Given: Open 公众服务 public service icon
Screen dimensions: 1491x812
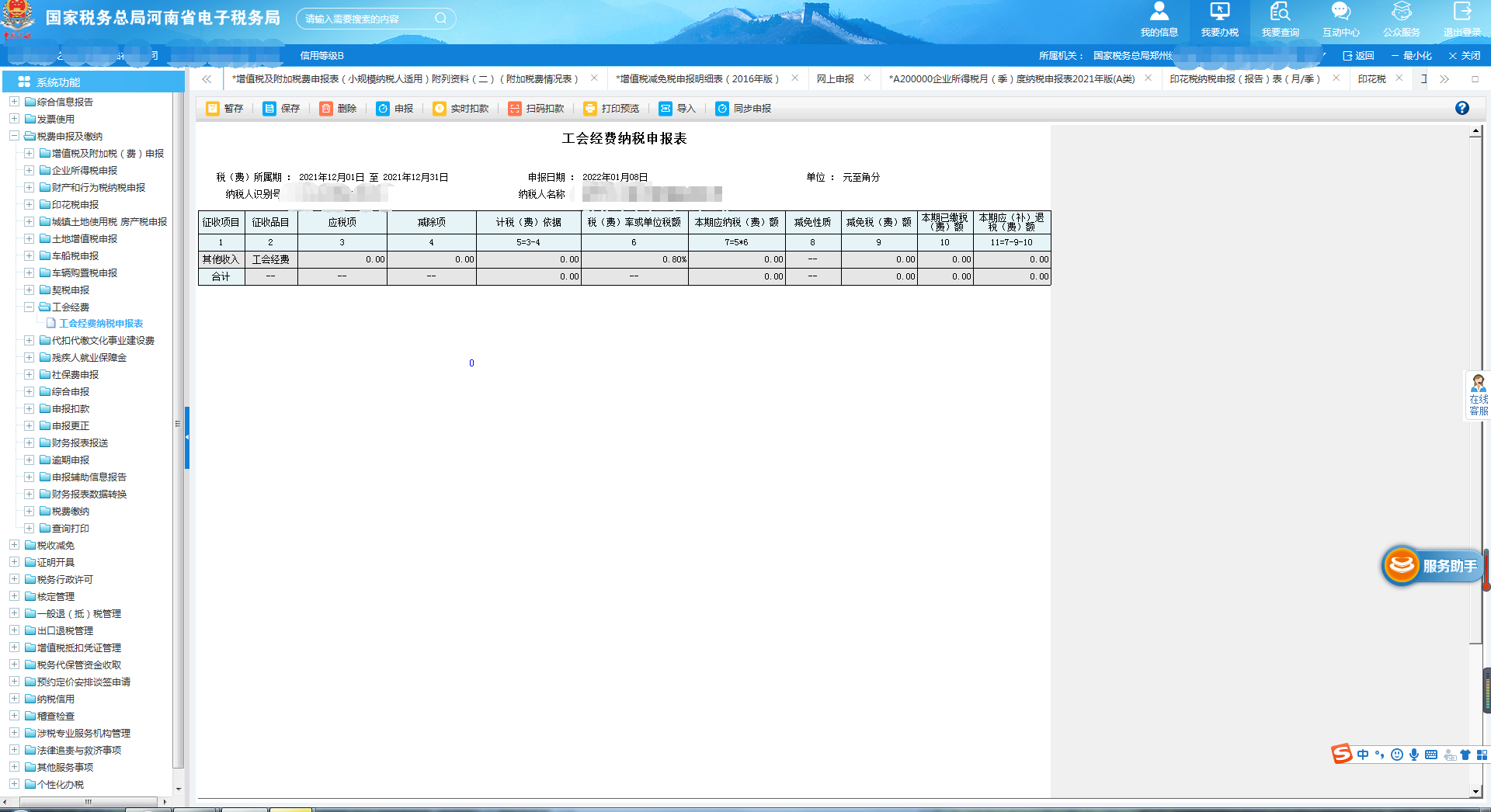Looking at the screenshot, I should [x=1402, y=19].
